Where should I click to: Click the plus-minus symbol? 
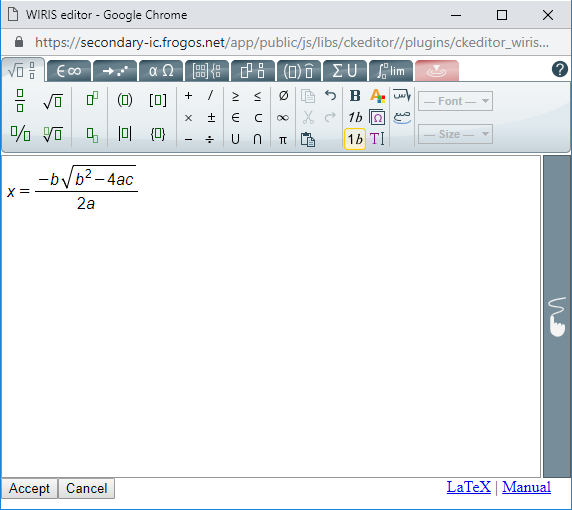(x=211, y=118)
